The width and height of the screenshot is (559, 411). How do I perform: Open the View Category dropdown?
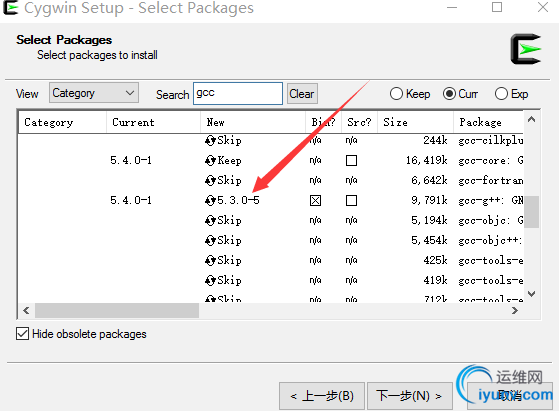[x=94, y=93]
